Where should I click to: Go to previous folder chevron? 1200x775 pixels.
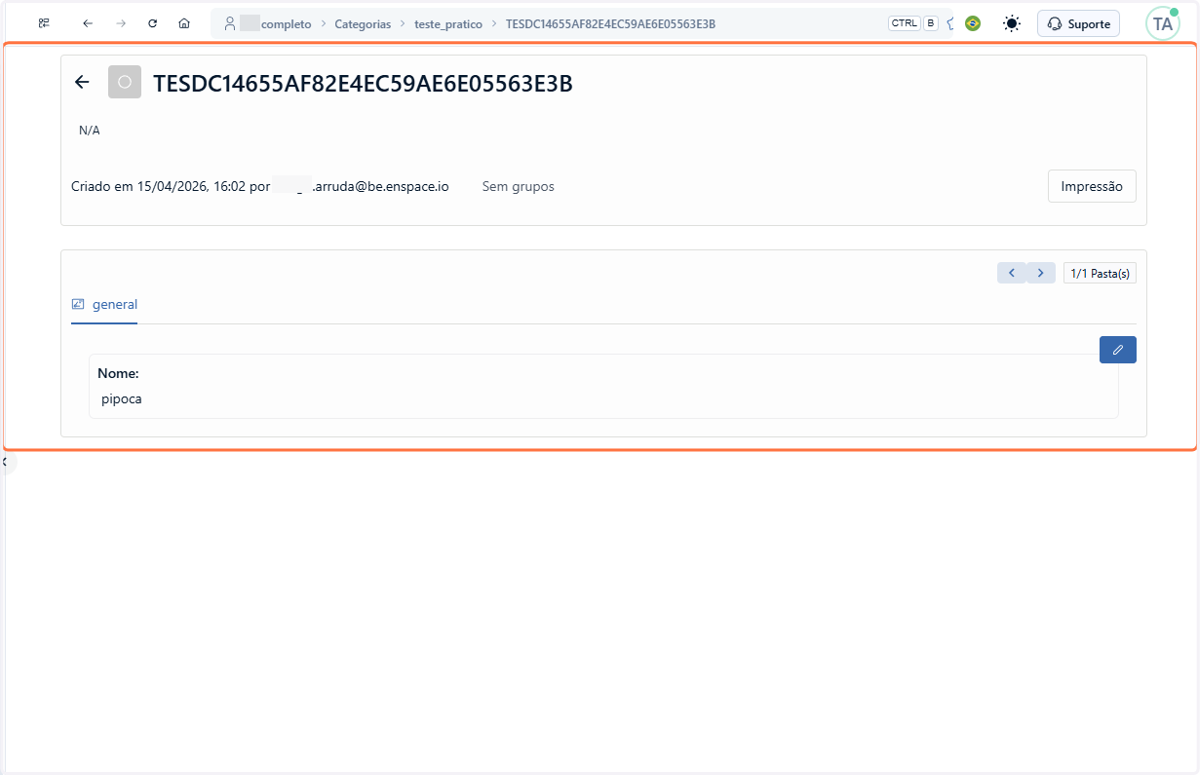1012,273
